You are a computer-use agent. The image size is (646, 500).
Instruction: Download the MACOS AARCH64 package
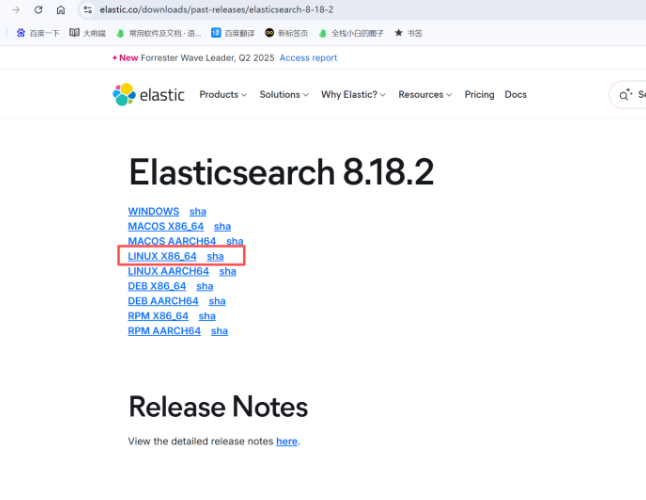point(172,241)
